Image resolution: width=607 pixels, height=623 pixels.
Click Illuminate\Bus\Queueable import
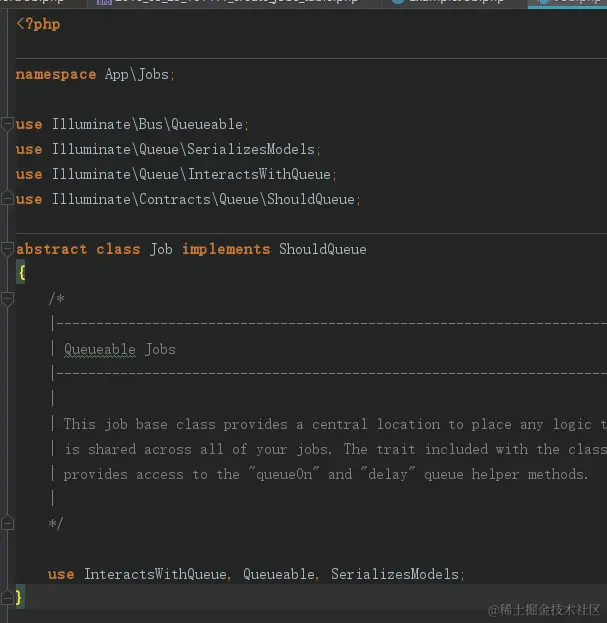coord(147,124)
